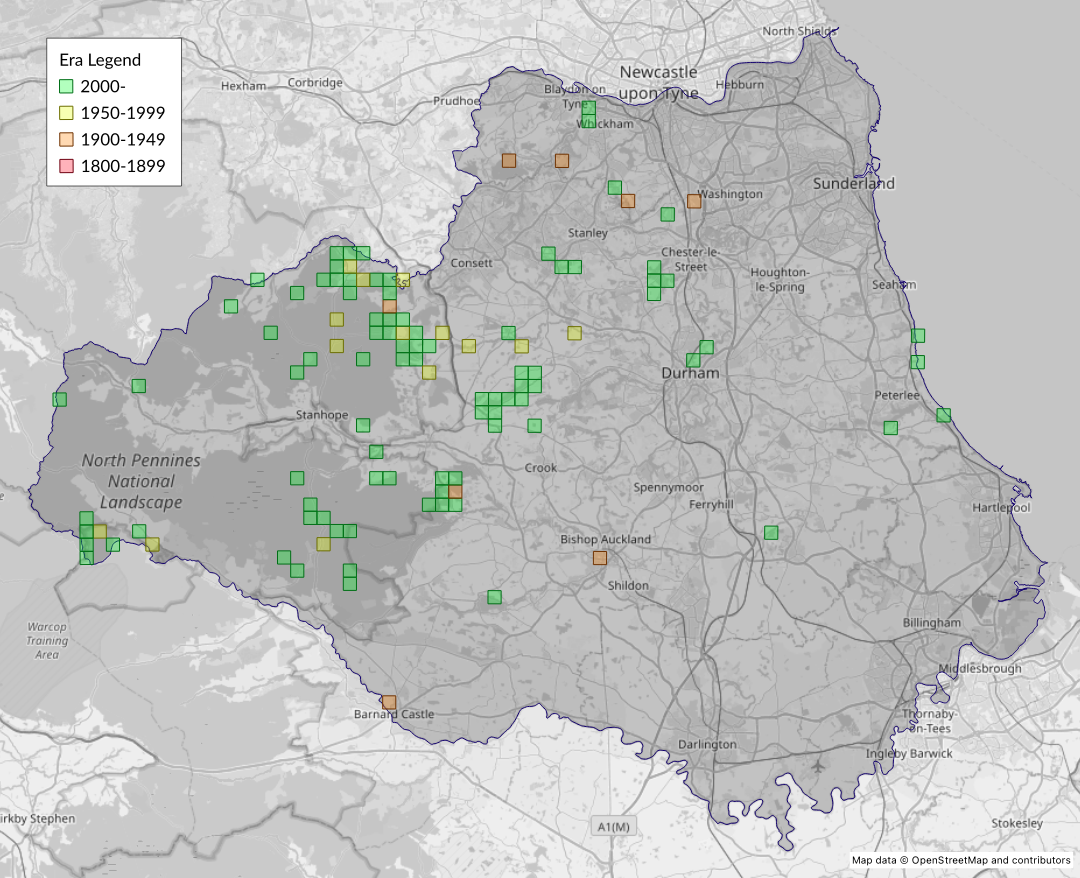The width and height of the screenshot is (1080, 878).
Task: Click the Era Legend title
Action: [x=100, y=61]
